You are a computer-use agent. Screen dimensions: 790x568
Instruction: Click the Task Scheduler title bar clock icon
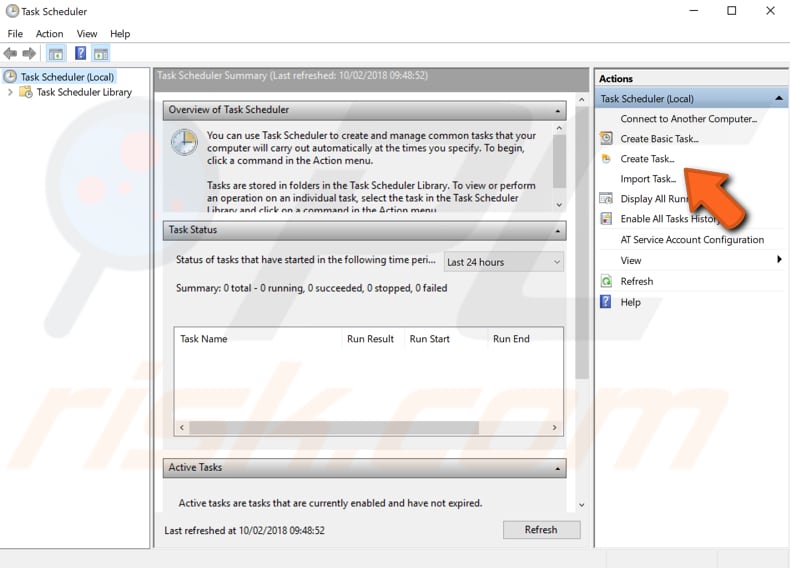(x=12, y=11)
